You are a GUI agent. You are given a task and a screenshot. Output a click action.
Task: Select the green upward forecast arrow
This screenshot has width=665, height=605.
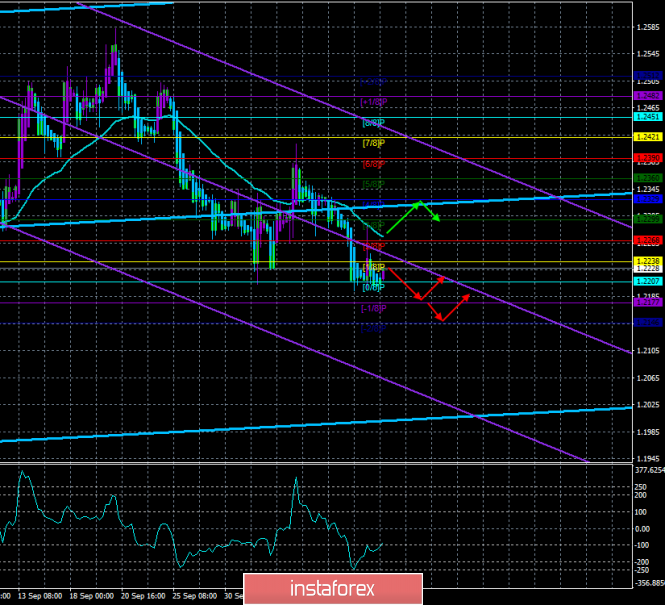(412, 215)
